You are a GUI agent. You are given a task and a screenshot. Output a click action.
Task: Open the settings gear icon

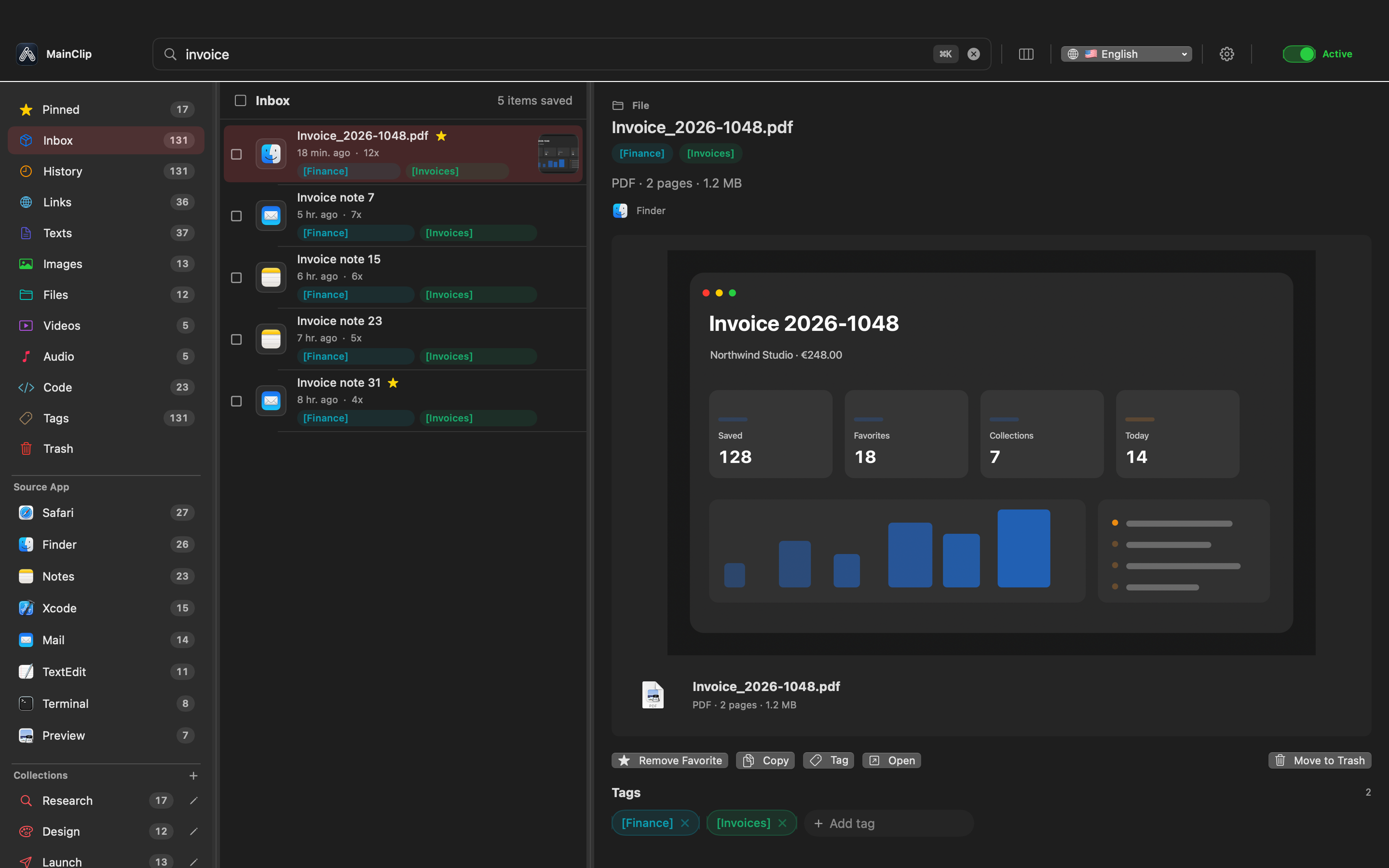pyautogui.click(x=1226, y=54)
